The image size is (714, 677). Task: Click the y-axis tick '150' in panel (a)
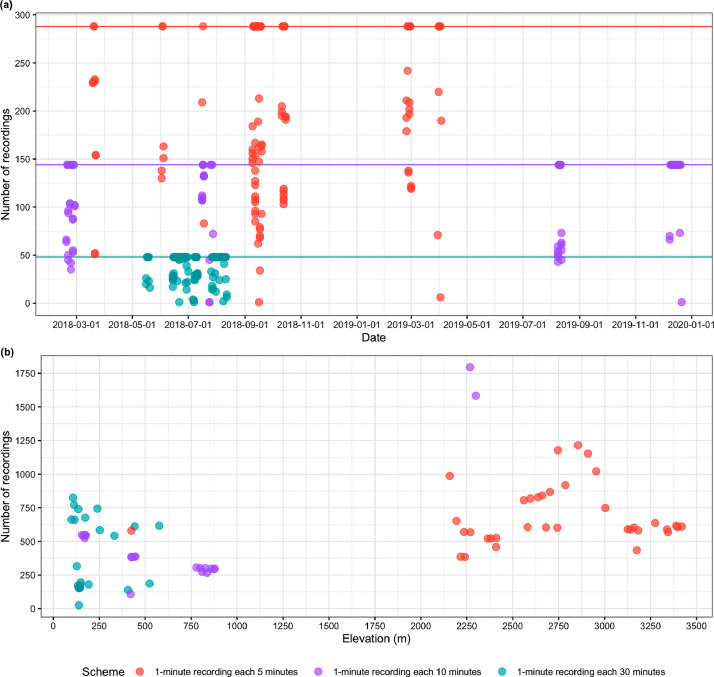click(x=22, y=159)
